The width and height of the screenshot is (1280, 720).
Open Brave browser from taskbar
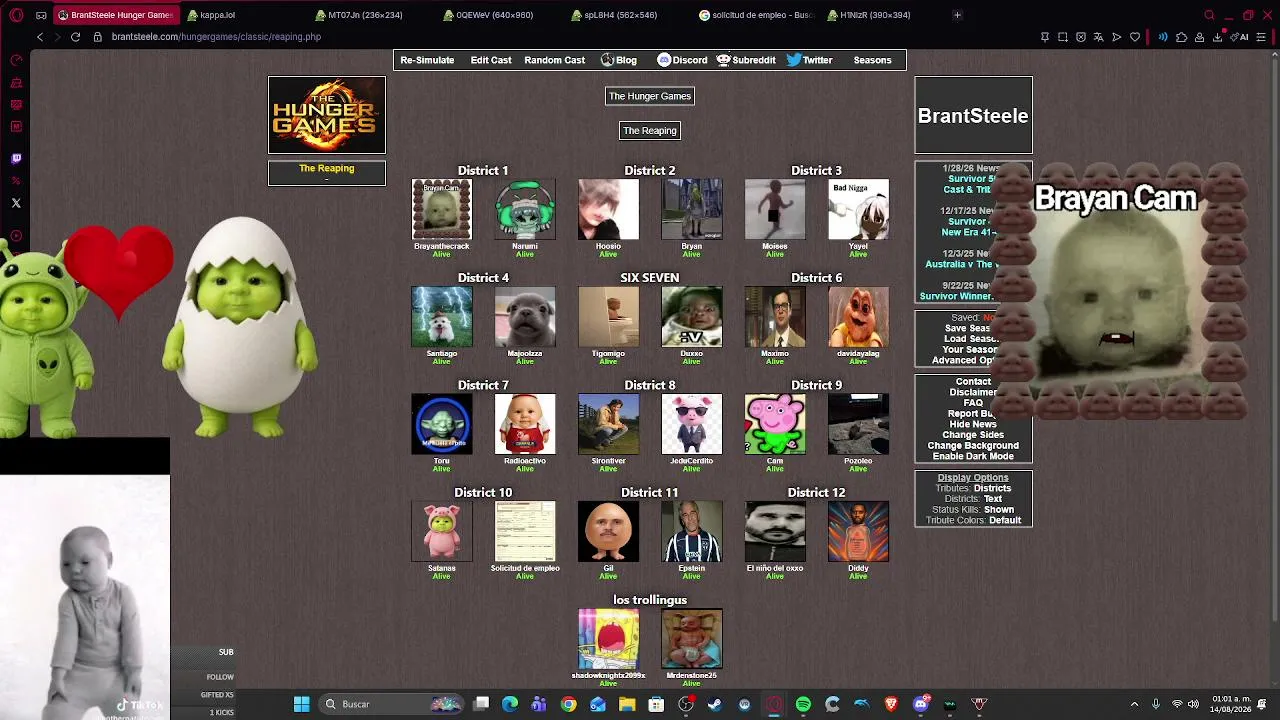(x=891, y=704)
